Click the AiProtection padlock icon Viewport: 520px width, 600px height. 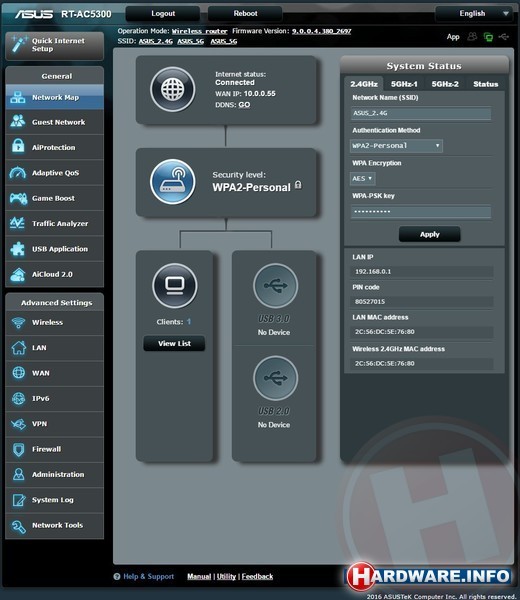click(x=18, y=147)
